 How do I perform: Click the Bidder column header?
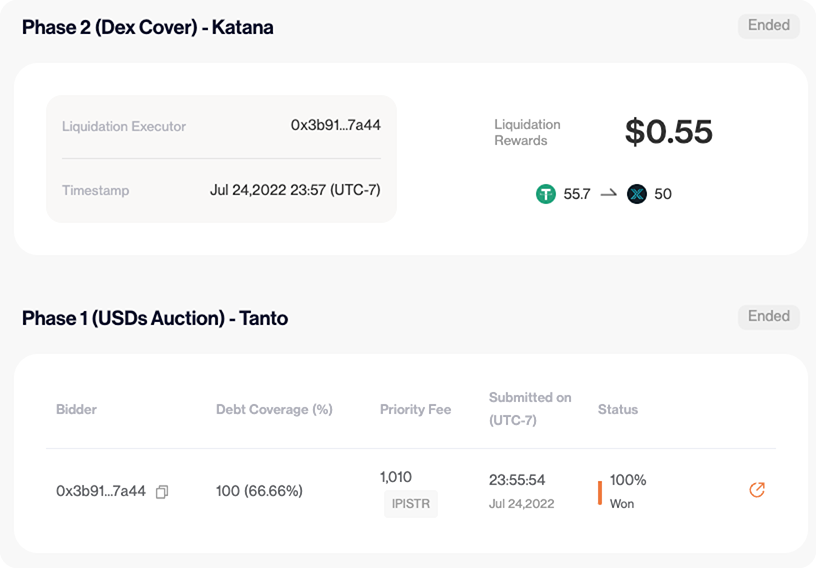point(76,409)
